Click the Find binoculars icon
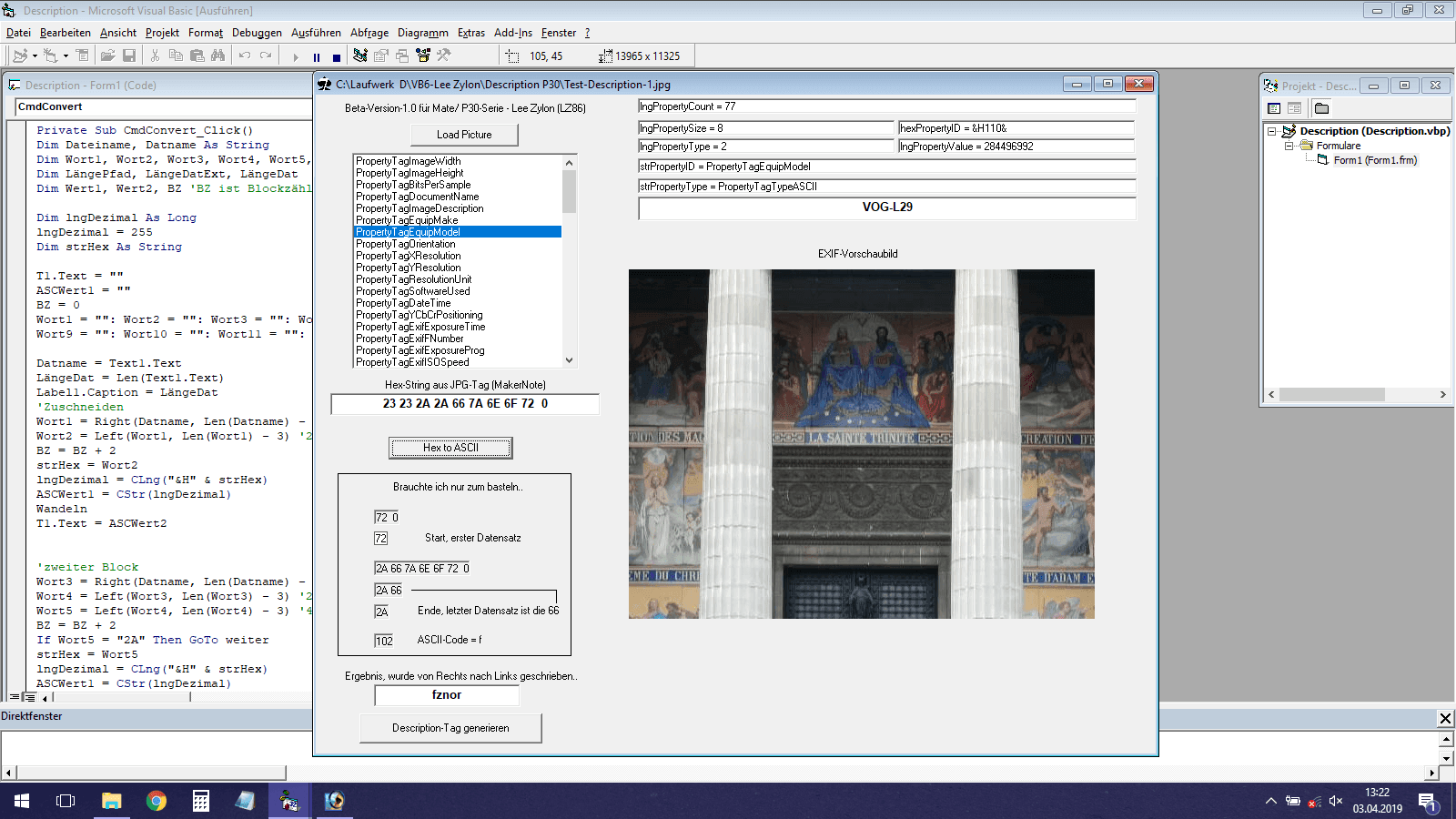 217,56
